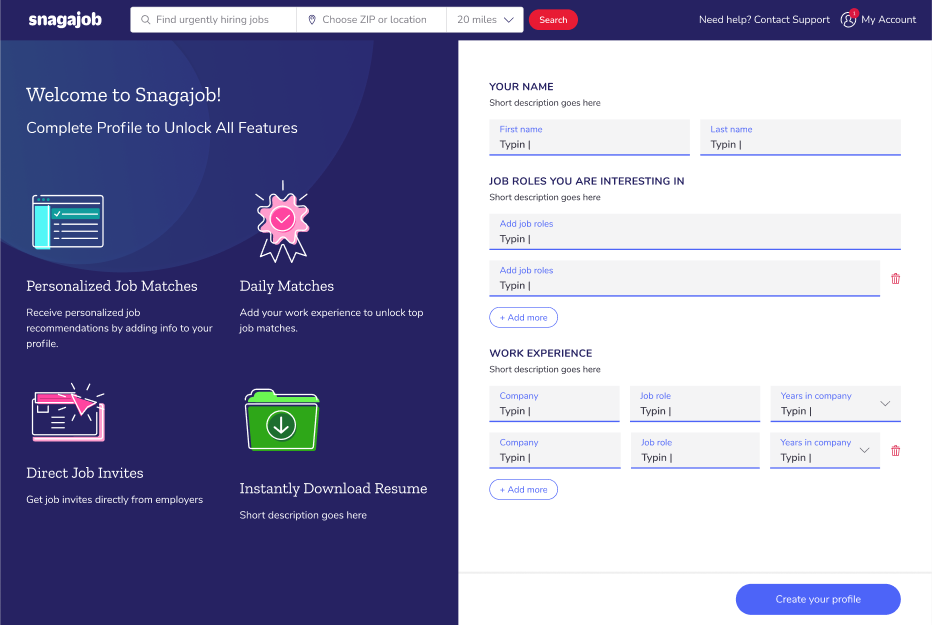Delete the second job role entry
The height and width of the screenshot is (625, 932).
(x=895, y=279)
